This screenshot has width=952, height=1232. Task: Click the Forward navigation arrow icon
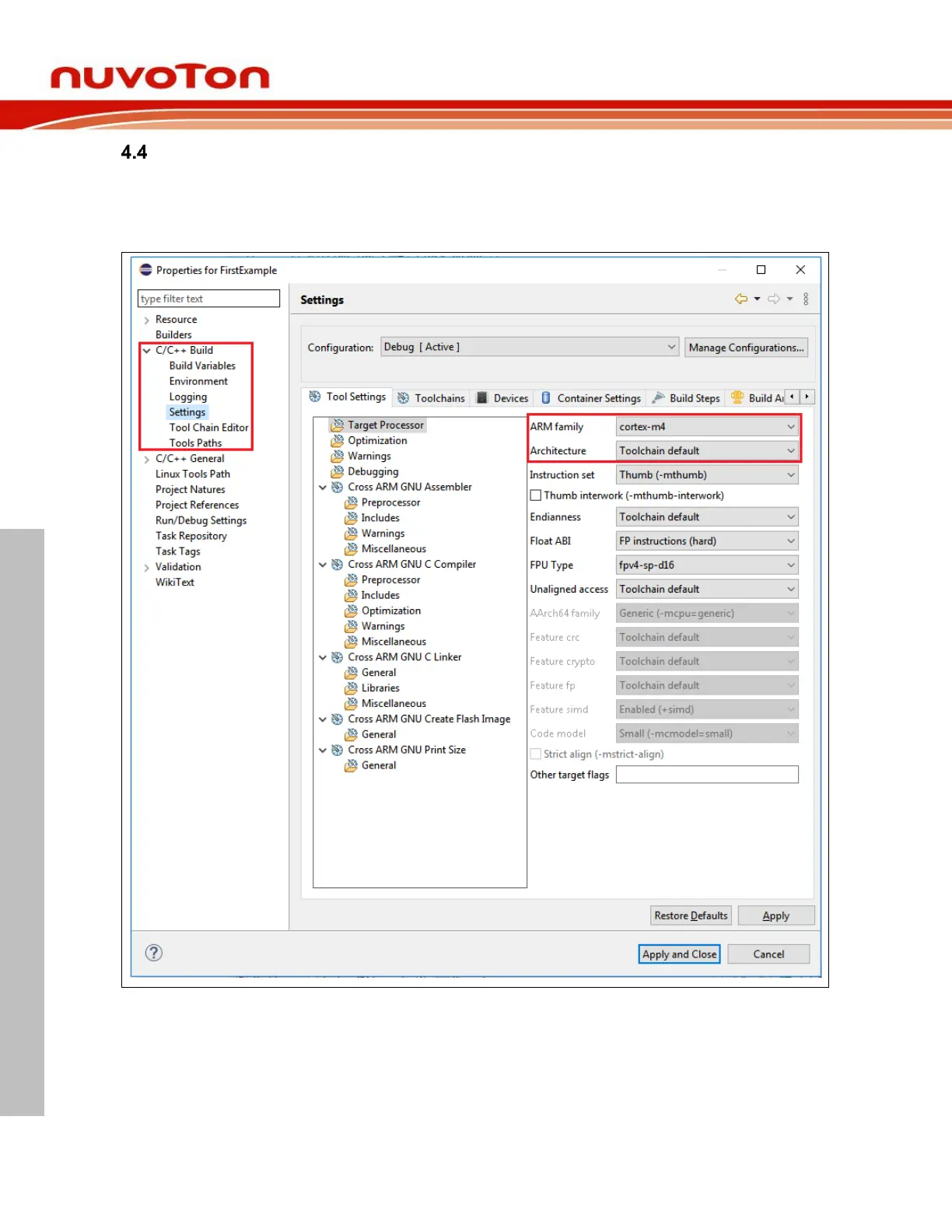(x=773, y=299)
